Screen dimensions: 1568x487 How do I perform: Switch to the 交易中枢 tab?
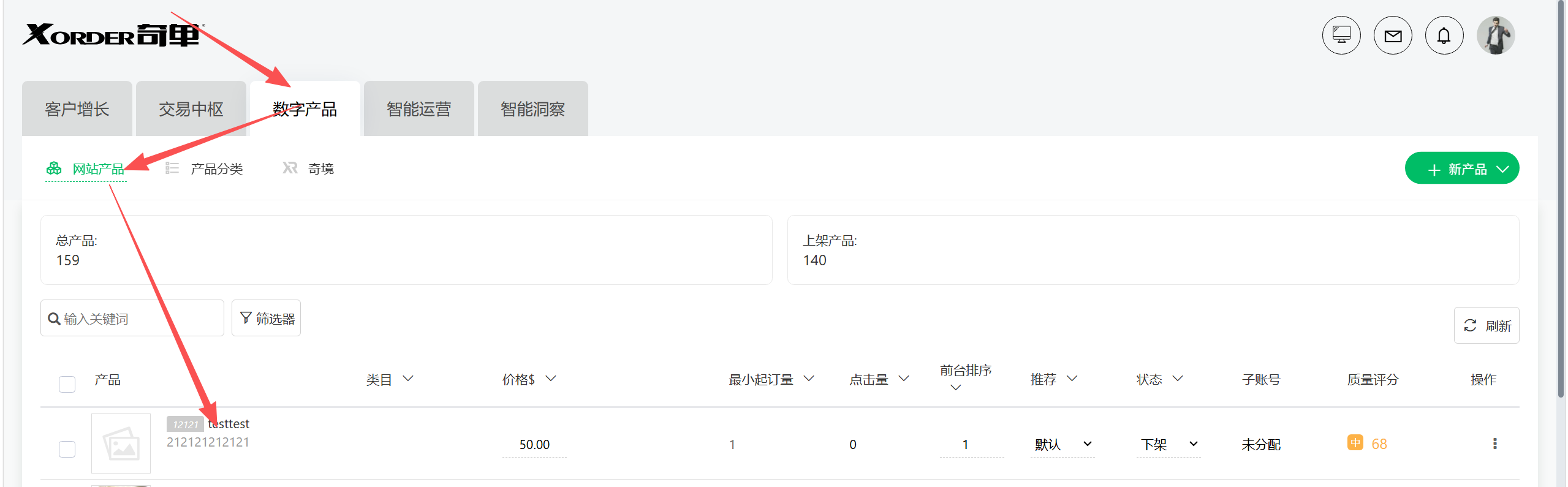[191, 108]
